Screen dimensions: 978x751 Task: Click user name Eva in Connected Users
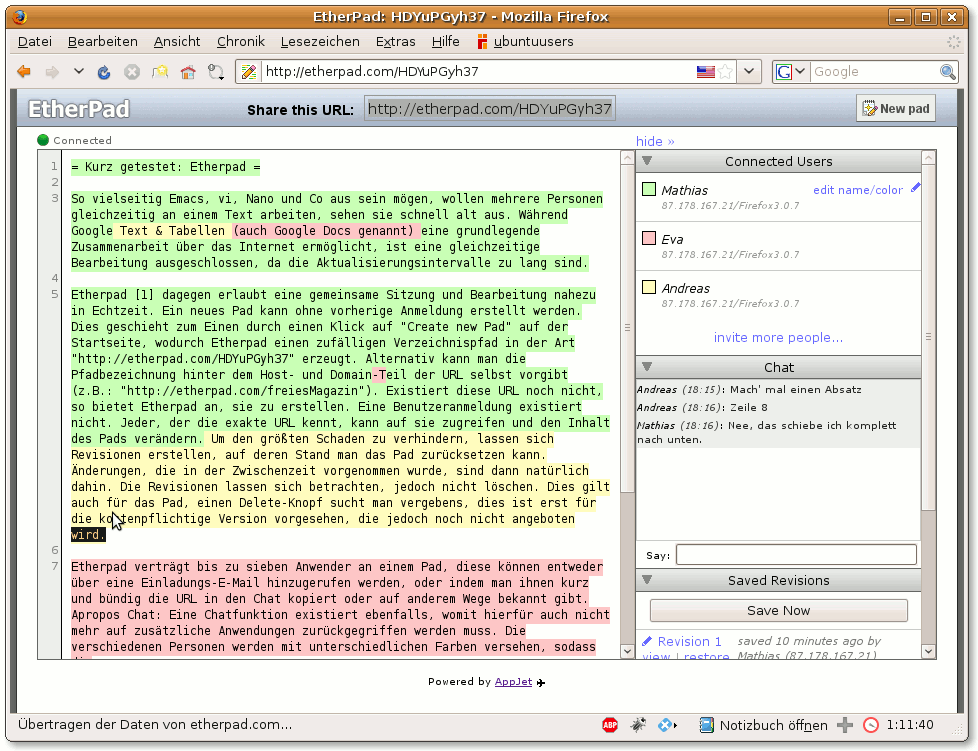(672, 240)
